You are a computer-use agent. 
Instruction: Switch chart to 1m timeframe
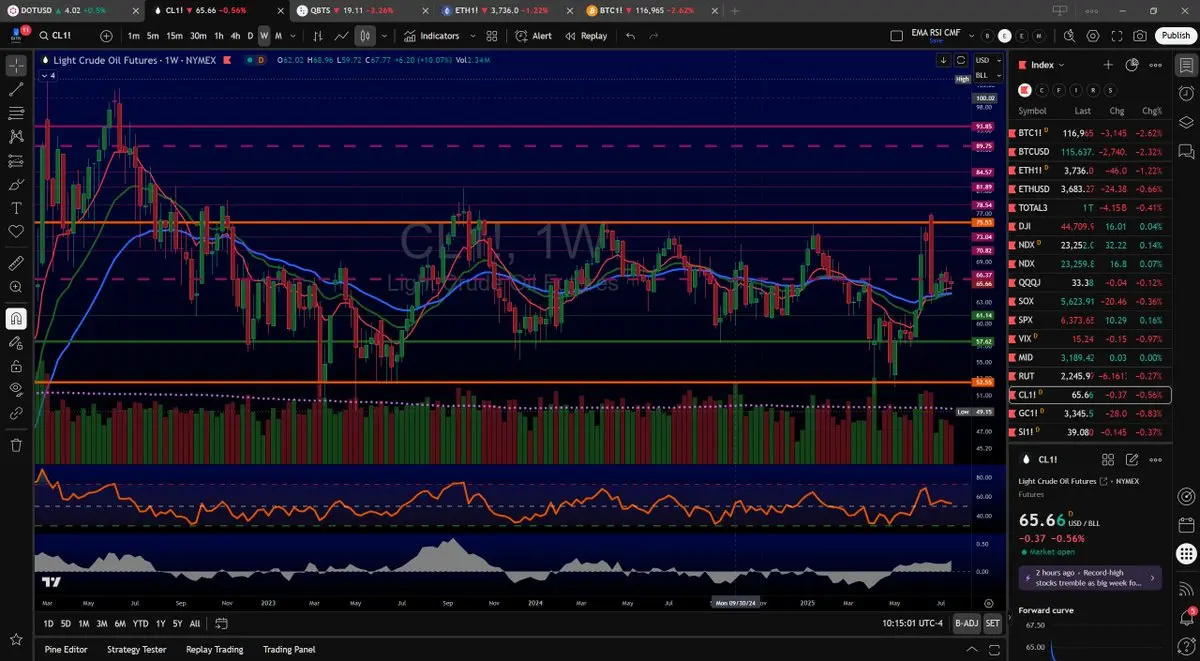134,35
